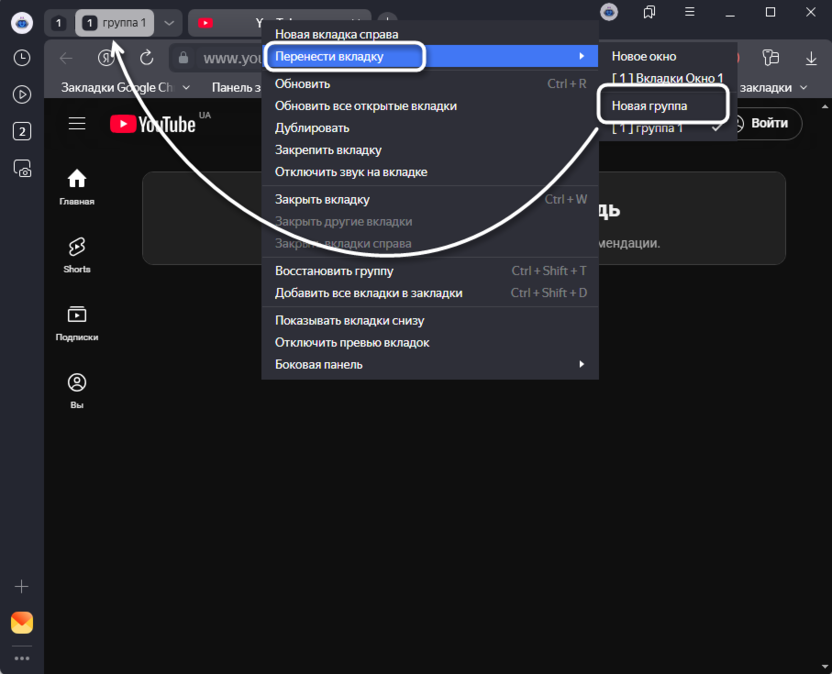The image size is (832, 674).
Task: Take a screenshot with sidebar camera icon
Action: (x=22, y=168)
